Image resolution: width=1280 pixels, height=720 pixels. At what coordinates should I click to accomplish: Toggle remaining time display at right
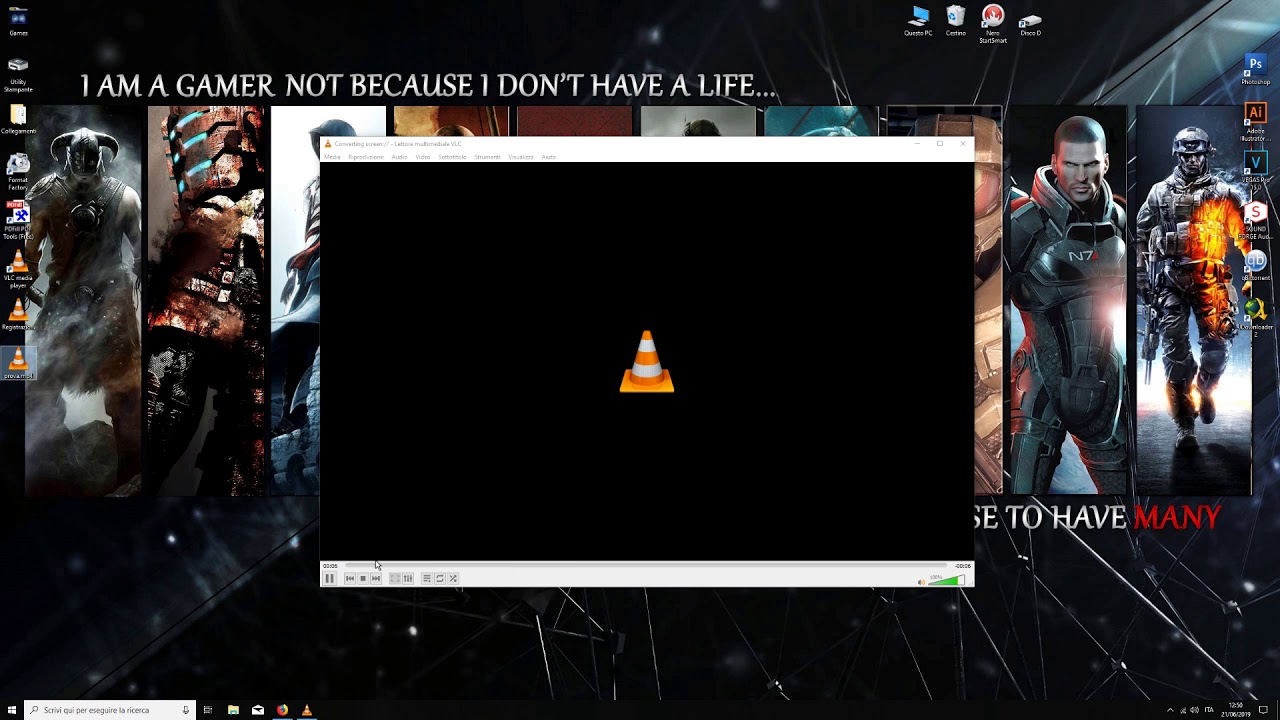[962, 566]
